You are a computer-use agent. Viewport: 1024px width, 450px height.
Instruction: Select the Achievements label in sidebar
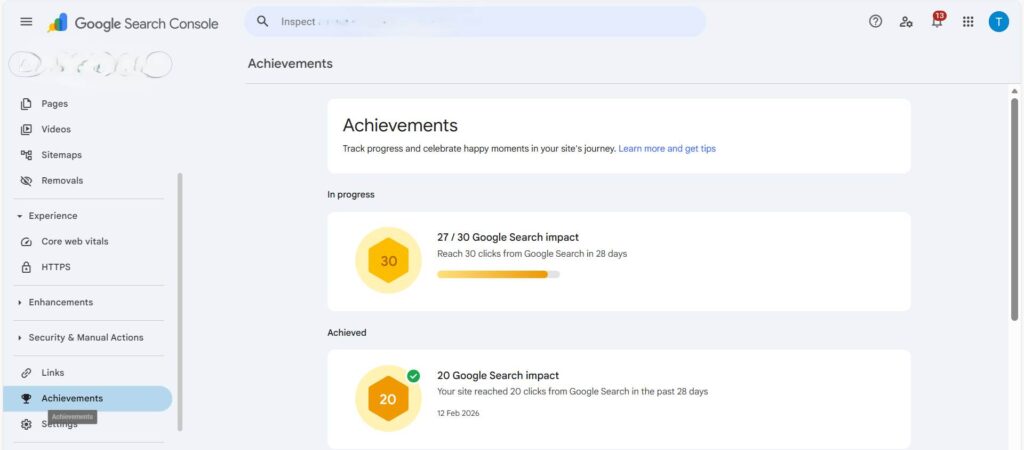click(x=72, y=398)
